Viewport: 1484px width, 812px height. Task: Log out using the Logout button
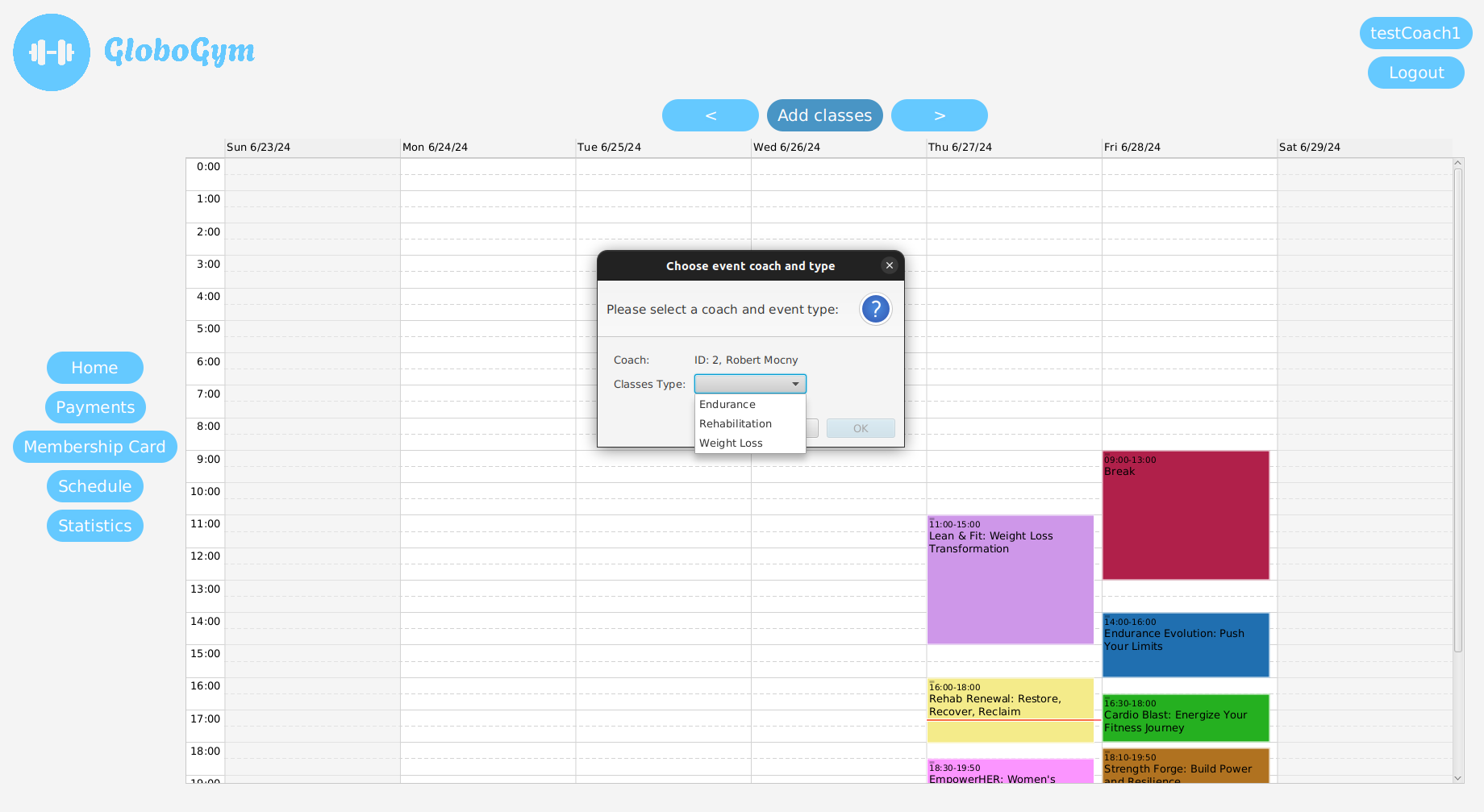click(1415, 73)
